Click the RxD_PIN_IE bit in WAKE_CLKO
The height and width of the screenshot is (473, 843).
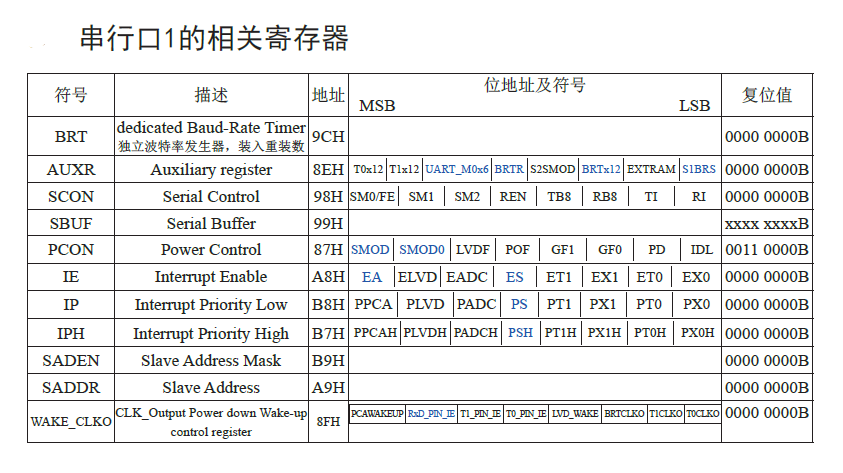431,414
